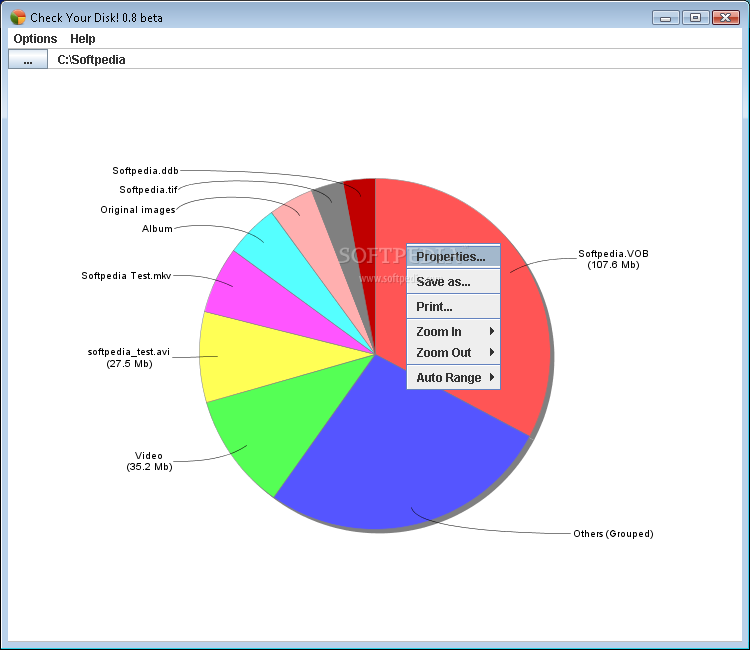
Task: Click the Original images label
Action: (138, 209)
